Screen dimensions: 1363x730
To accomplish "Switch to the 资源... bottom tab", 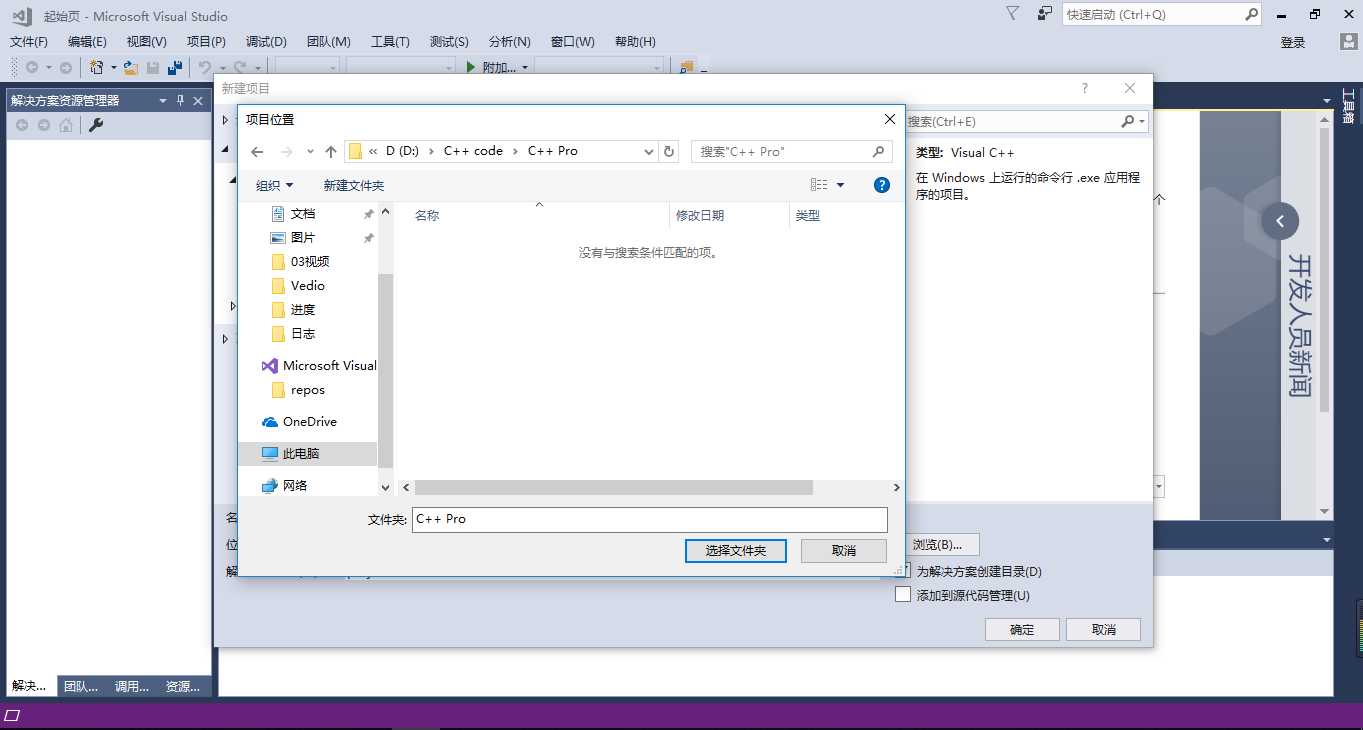I will (x=183, y=686).
